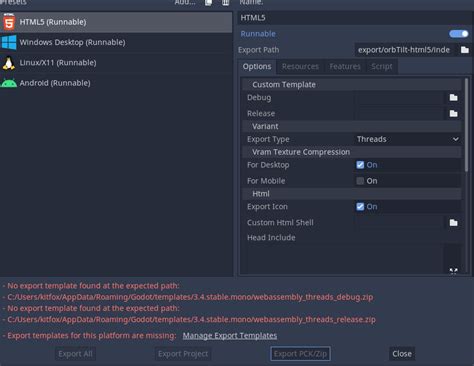Switch to the Options tab
The image size is (474, 366).
tap(257, 67)
